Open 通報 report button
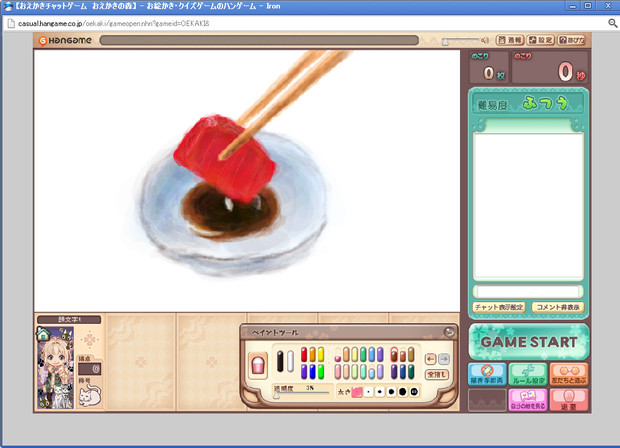 coord(510,40)
